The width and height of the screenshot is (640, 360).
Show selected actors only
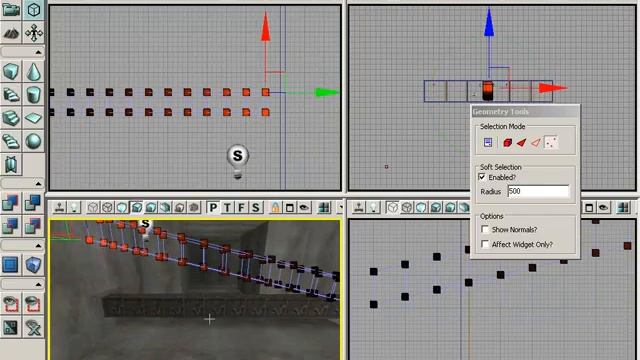pyautogui.click(x=11, y=304)
